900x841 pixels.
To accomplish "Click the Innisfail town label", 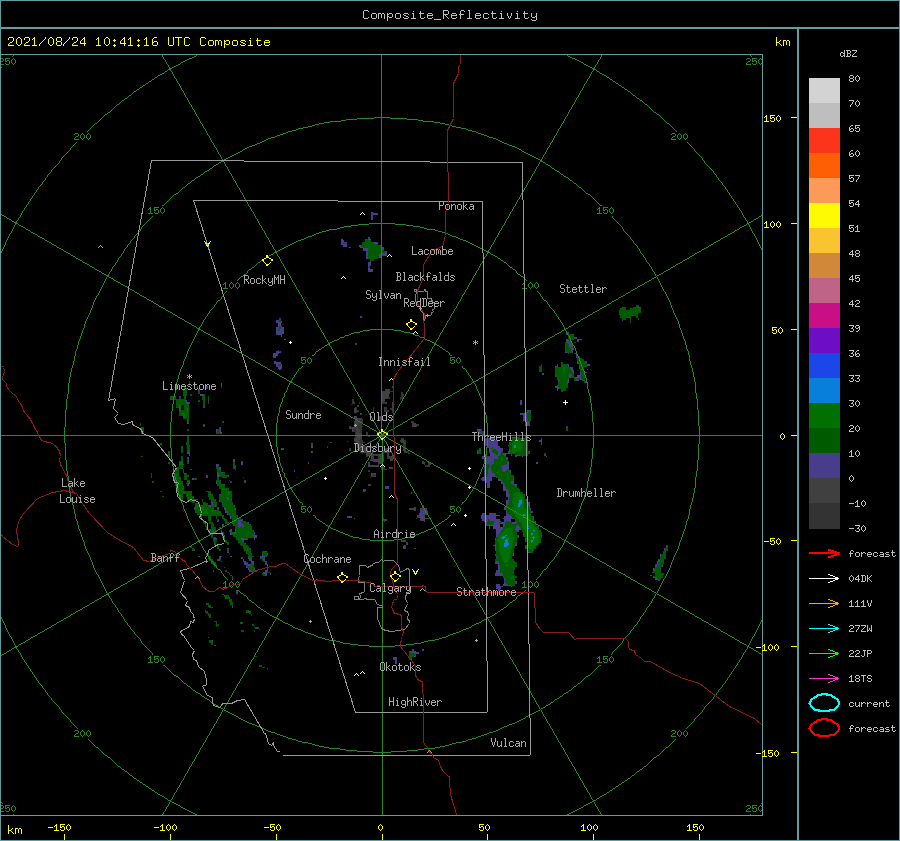I will point(404,362).
